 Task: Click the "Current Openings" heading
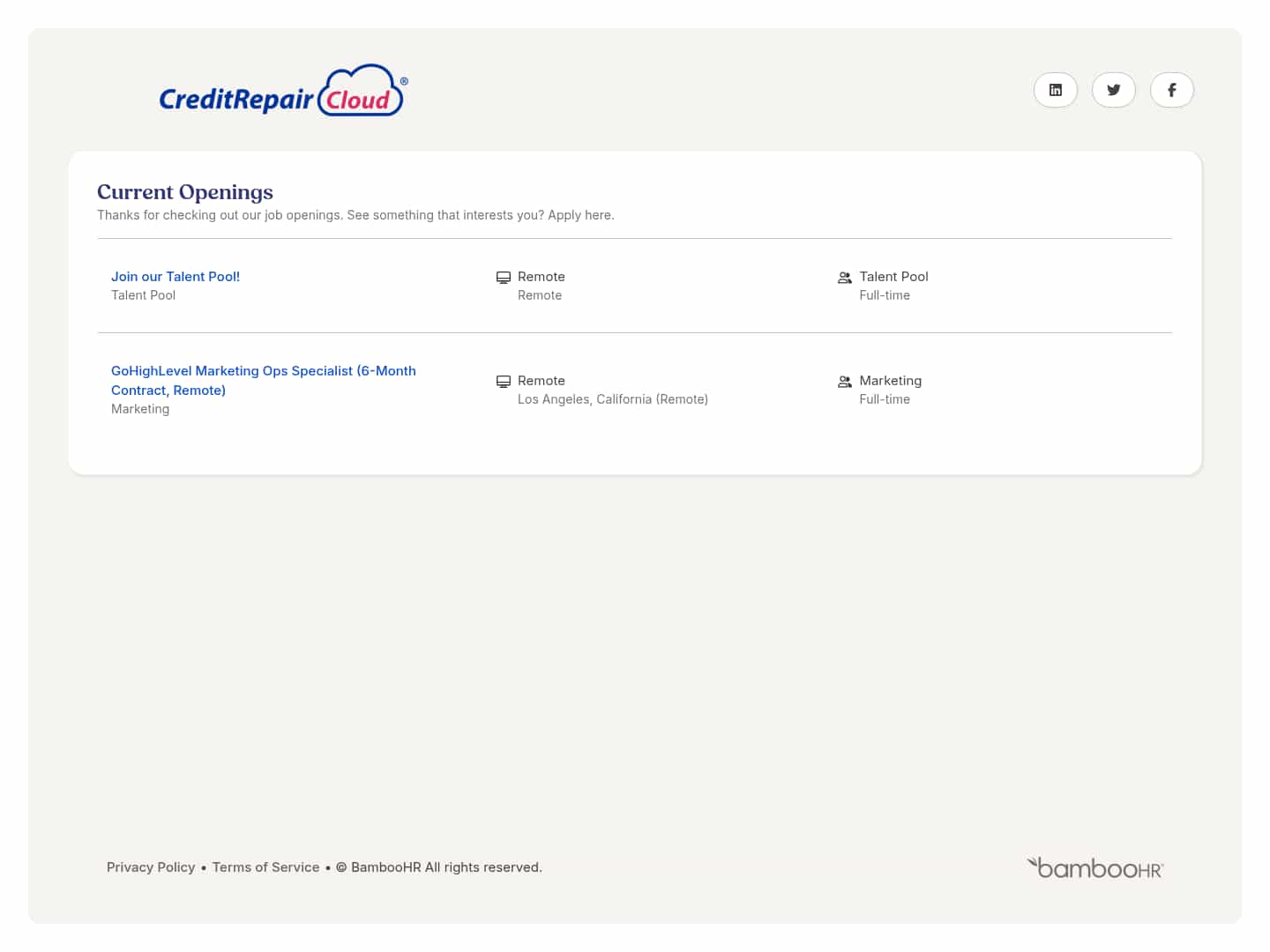[x=185, y=192]
